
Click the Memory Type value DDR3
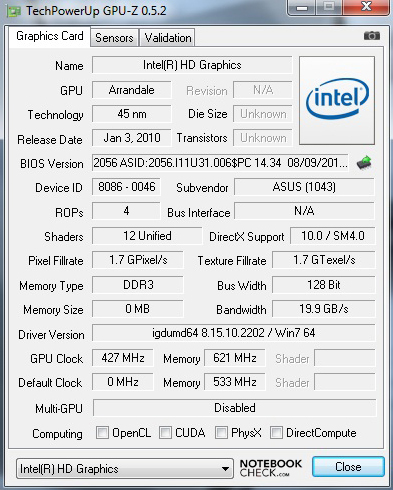point(138,285)
